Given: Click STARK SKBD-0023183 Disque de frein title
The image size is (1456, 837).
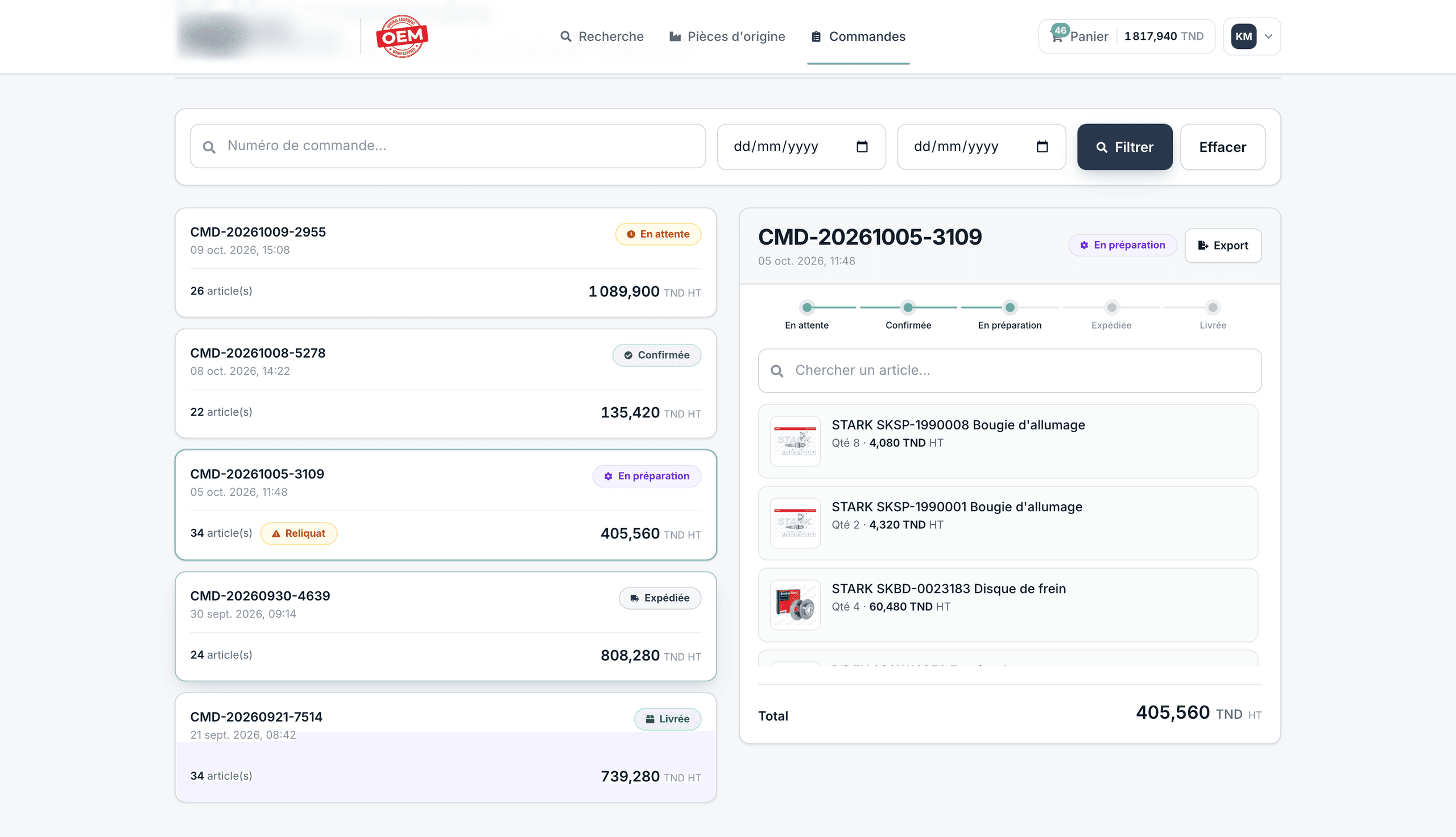Looking at the screenshot, I should [x=949, y=589].
